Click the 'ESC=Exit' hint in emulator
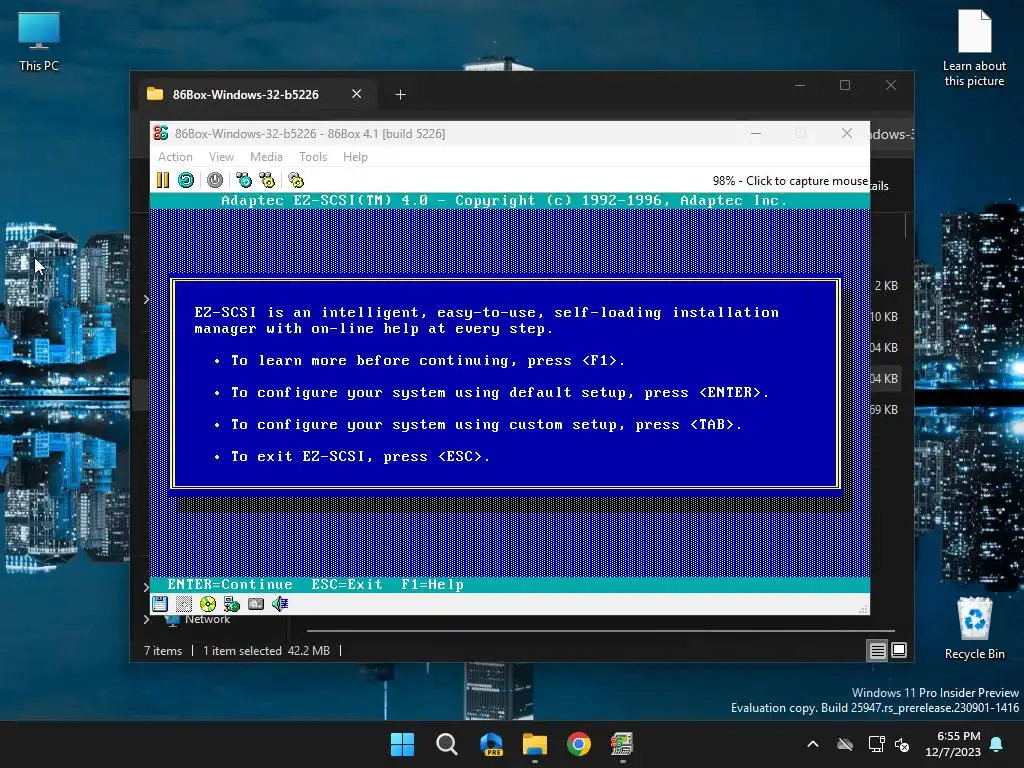The height and width of the screenshot is (768, 1024). [347, 584]
